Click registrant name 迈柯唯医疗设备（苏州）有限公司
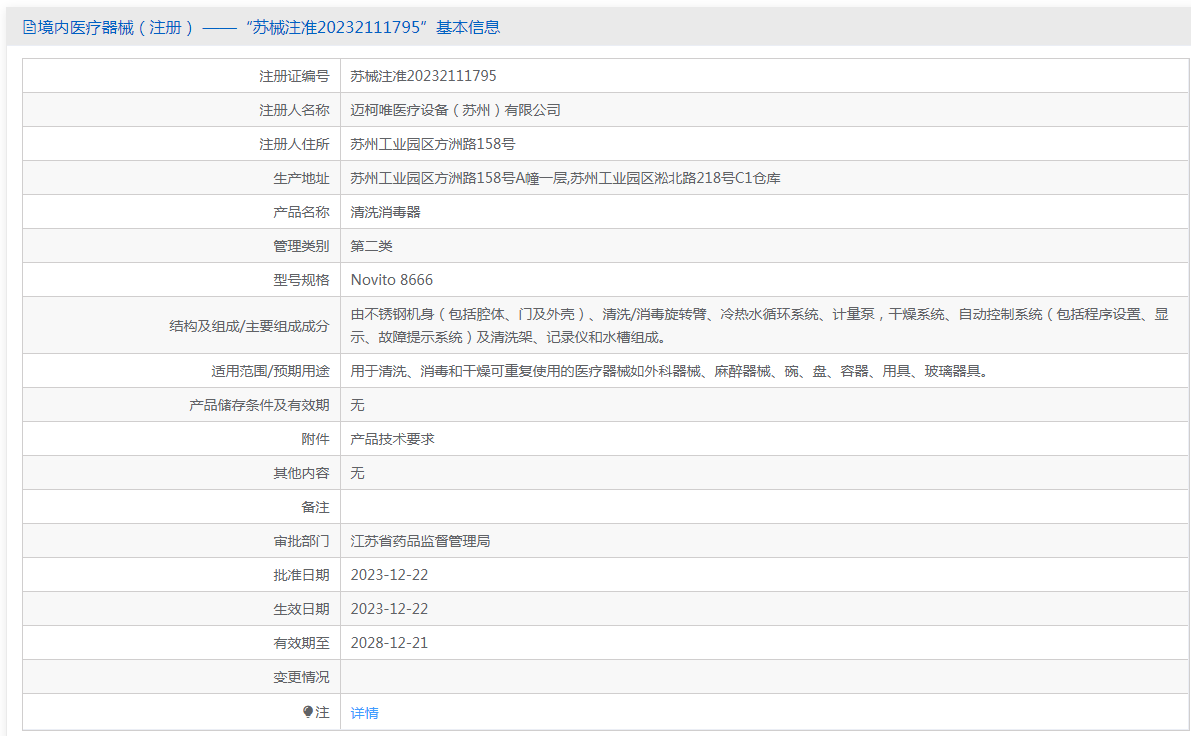 tap(455, 110)
